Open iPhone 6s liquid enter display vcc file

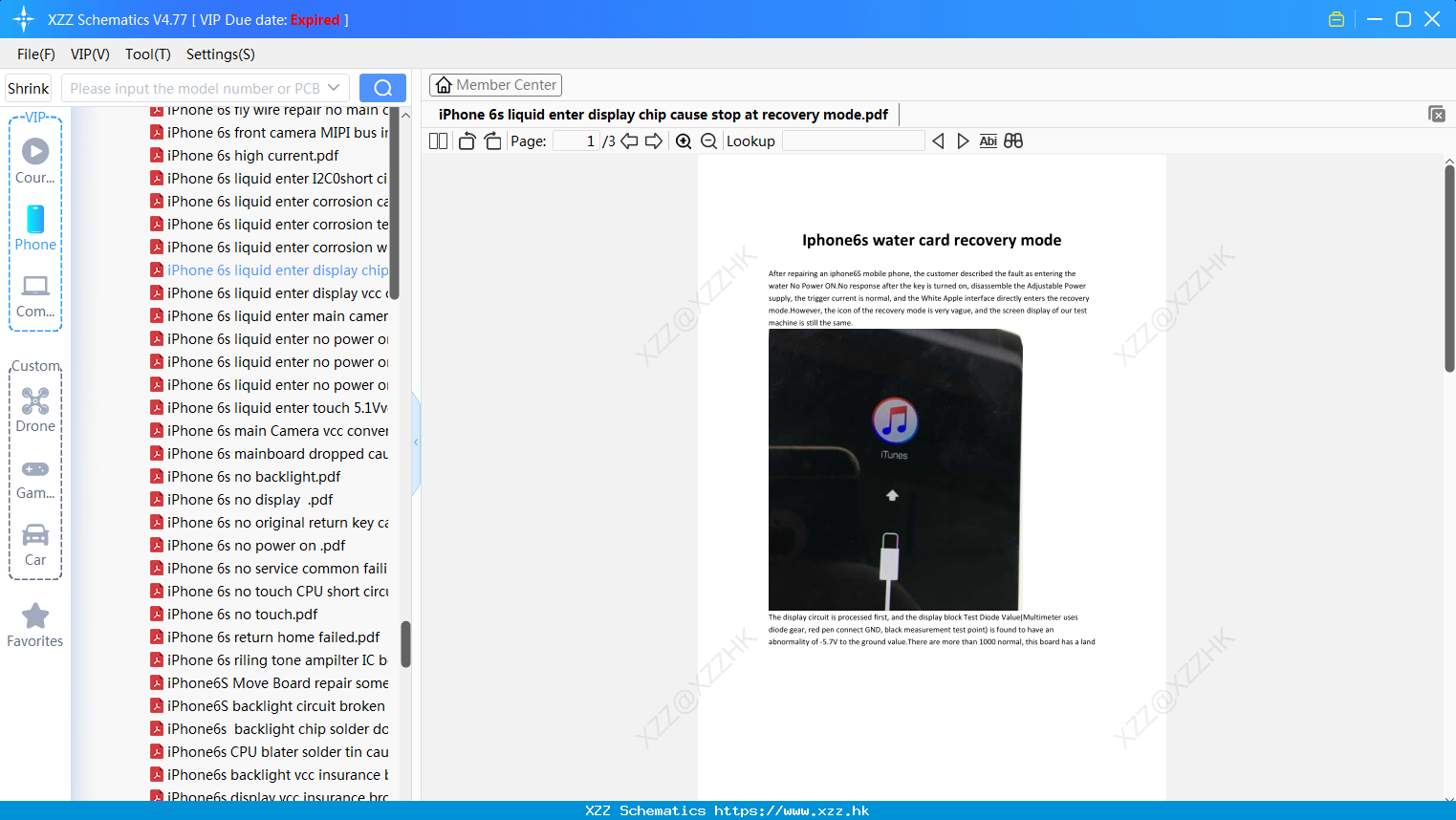click(270, 293)
